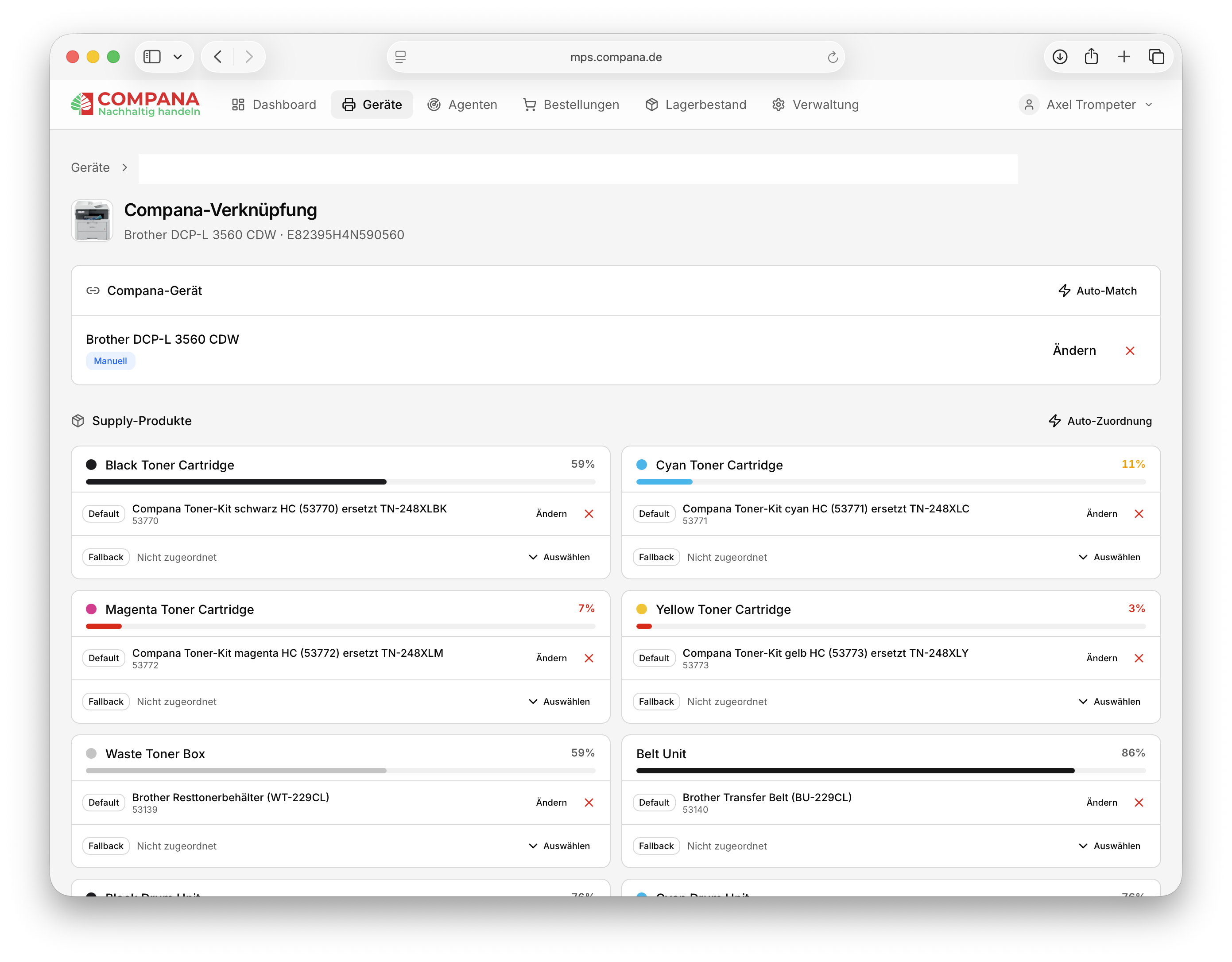Click the Safari share icon

click(x=1092, y=56)
